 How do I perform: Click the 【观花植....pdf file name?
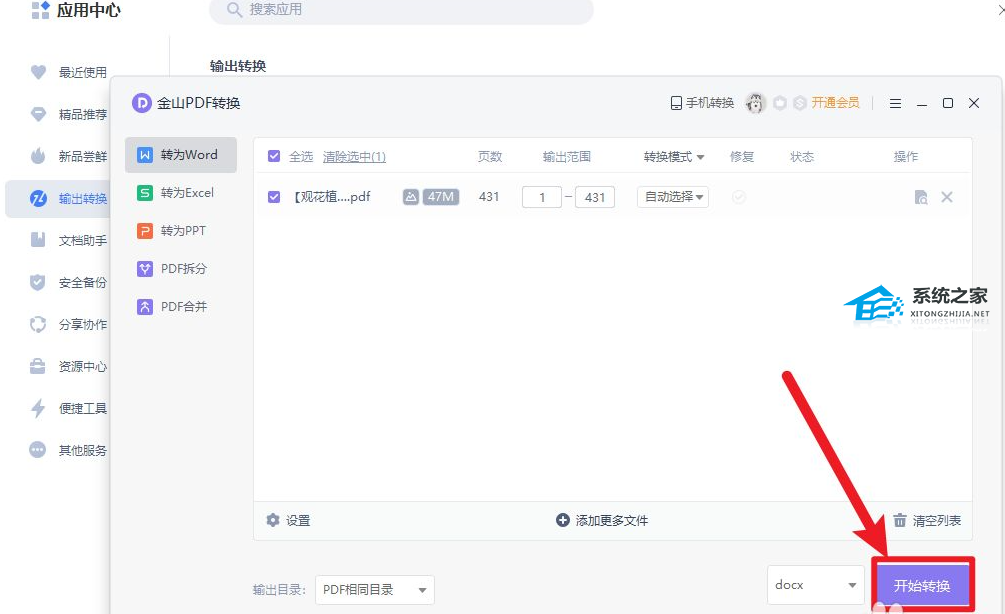331,197
